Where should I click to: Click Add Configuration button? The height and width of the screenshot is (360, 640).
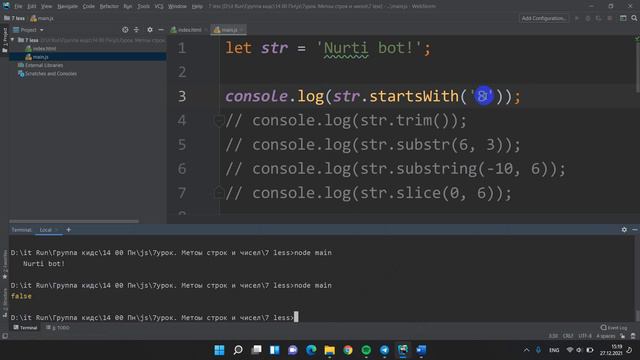tap(544, 18)
